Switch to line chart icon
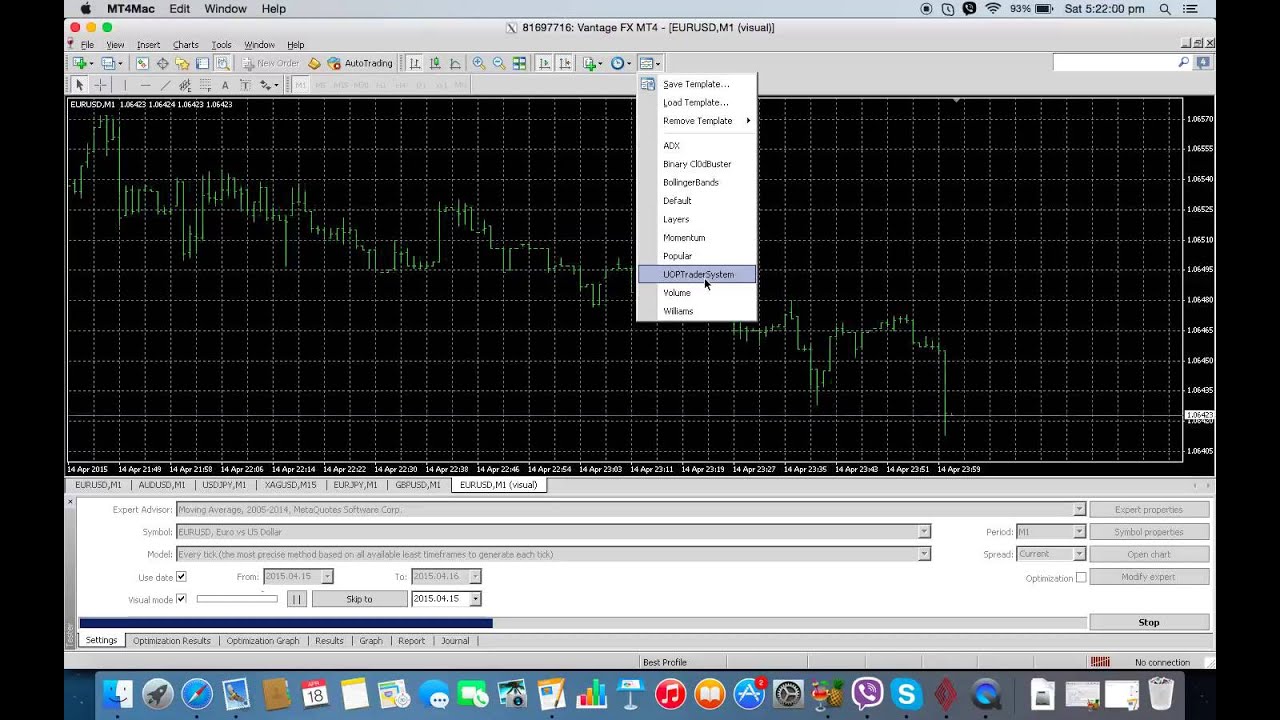Image resolution: width=1280 pixels, height=720 pixels. pyautogui.click(x=455, y=63)
